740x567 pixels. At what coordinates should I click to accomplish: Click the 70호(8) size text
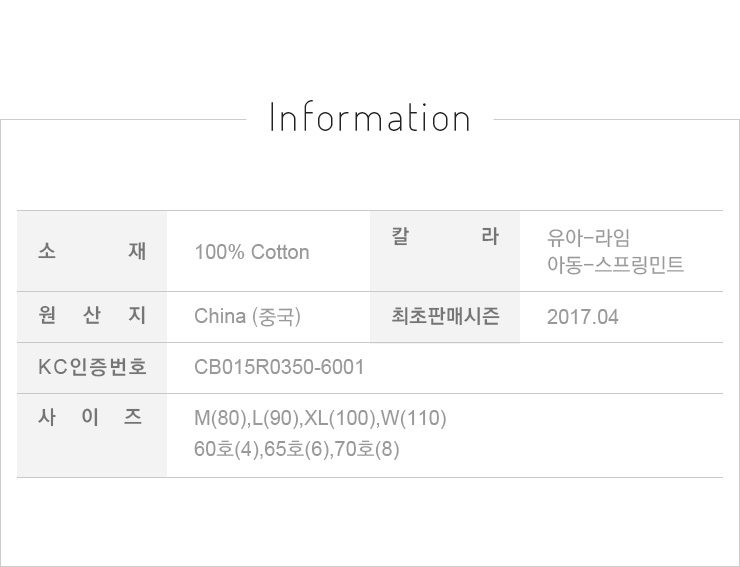(366, 449)
